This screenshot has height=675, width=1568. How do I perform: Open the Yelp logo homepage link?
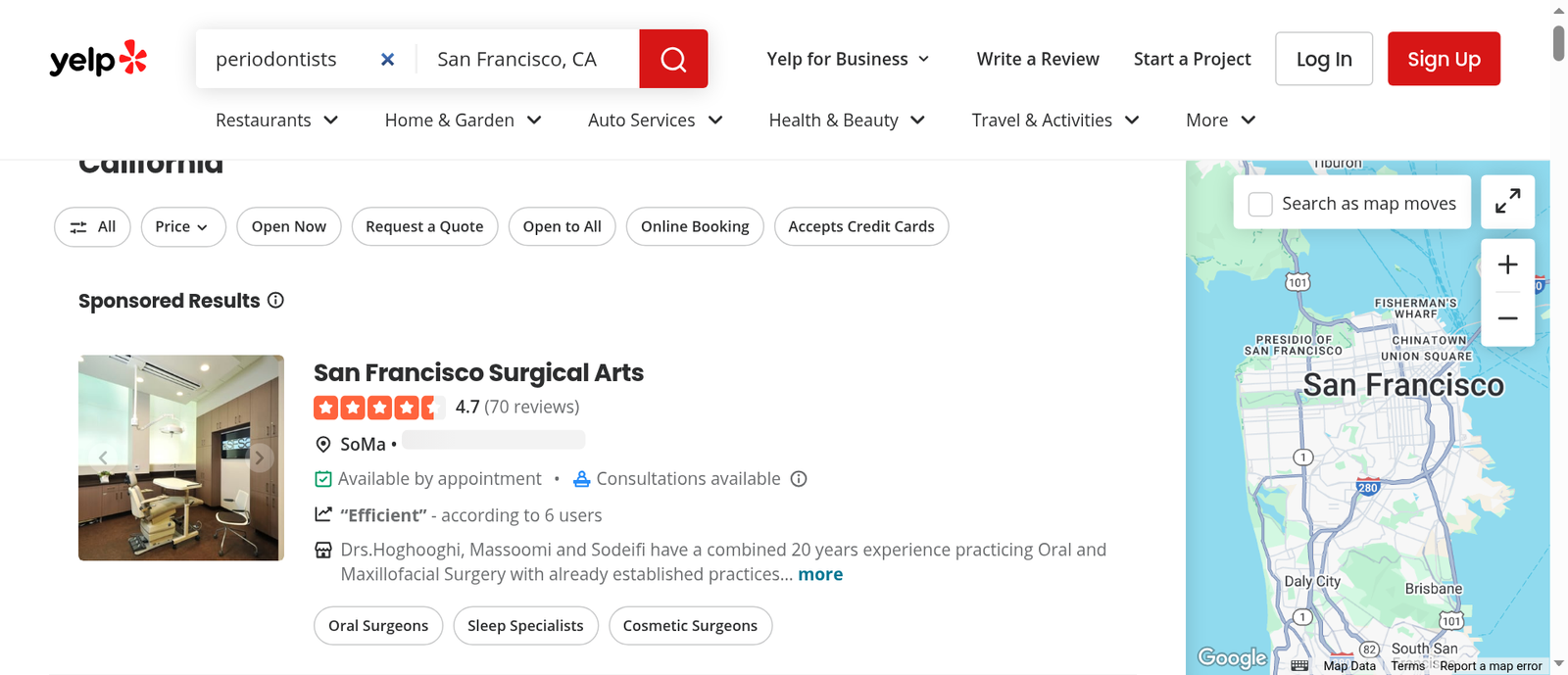[98, 59]
